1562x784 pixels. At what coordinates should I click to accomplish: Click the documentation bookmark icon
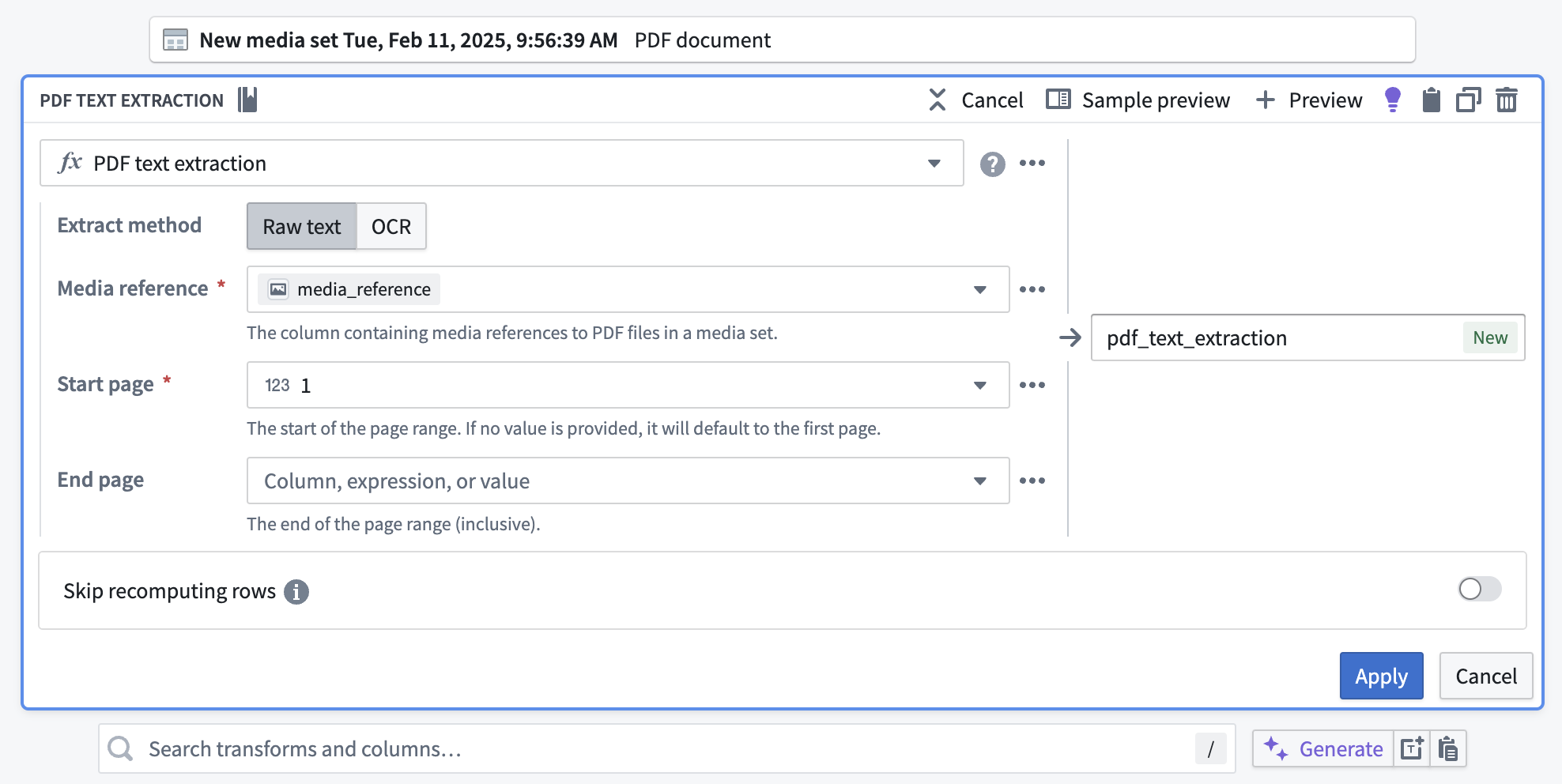pyautogui.click(x=248, y=100)
